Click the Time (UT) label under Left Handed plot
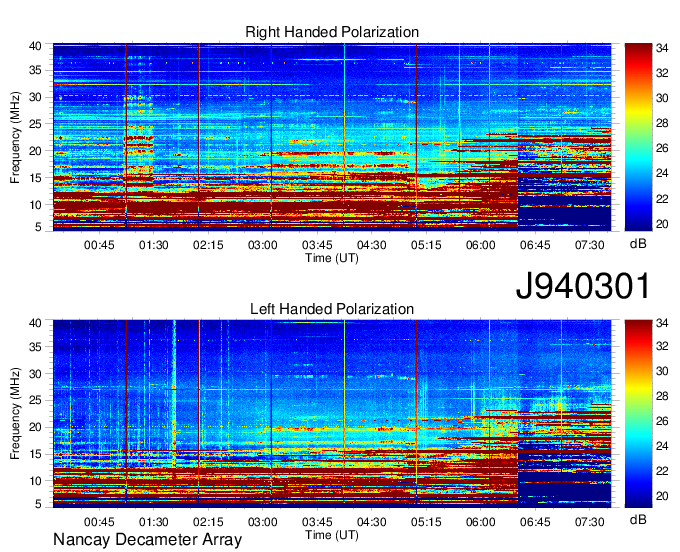Screen dimensions: 680x552 tap(332, 535)
